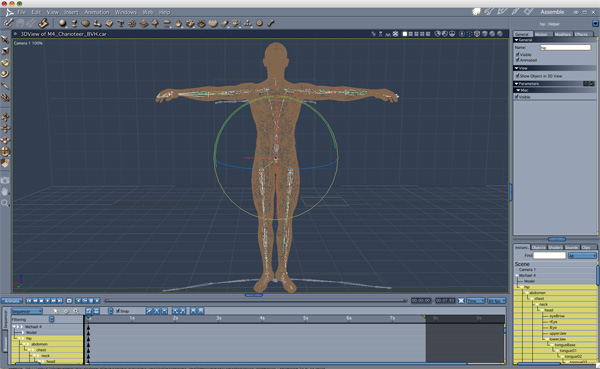Toggle Show Object in 3D View checkbox
The image size is (600, 369).
pos(517,76)
